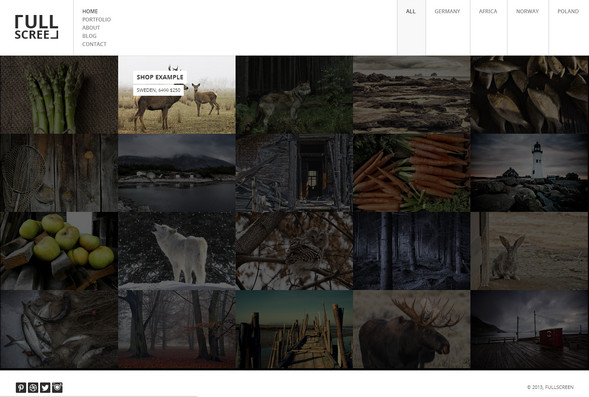This screenshot has height=397, width=589.
Task: Open the Twitter social icon
Action: point(45,387)
